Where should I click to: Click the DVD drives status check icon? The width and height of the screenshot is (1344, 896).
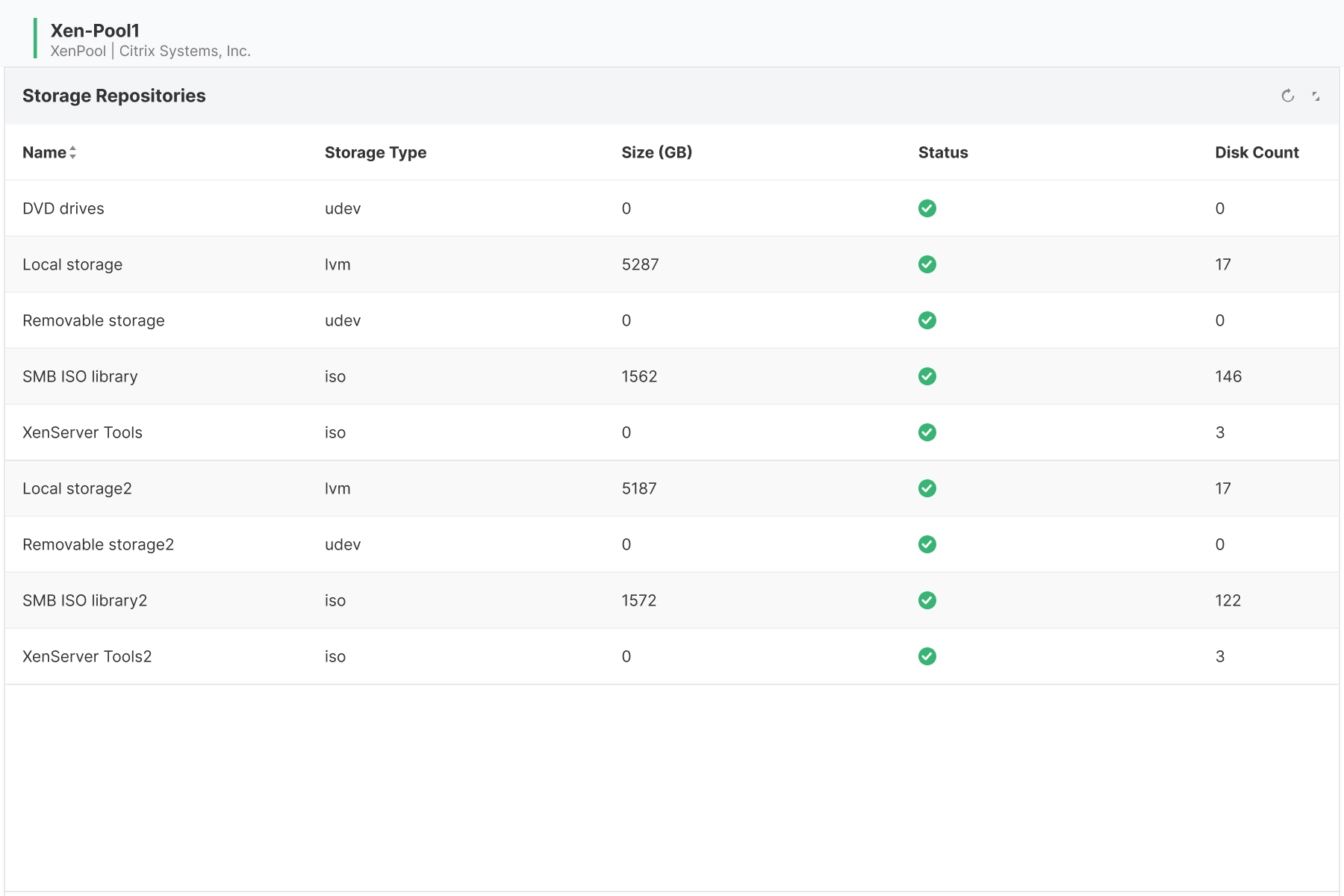(927, 208)
